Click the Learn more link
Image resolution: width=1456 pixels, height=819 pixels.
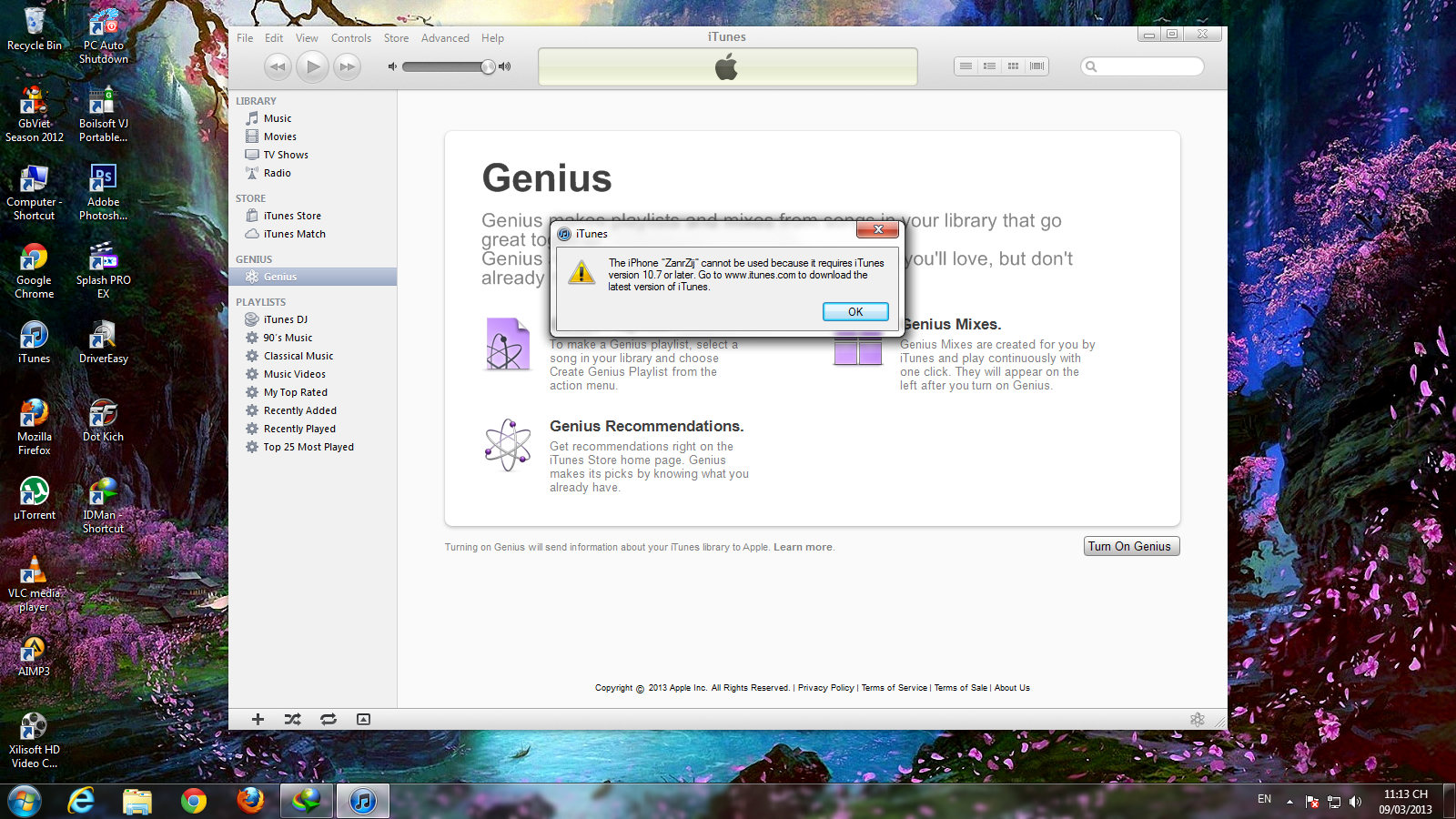click(803, 547)
